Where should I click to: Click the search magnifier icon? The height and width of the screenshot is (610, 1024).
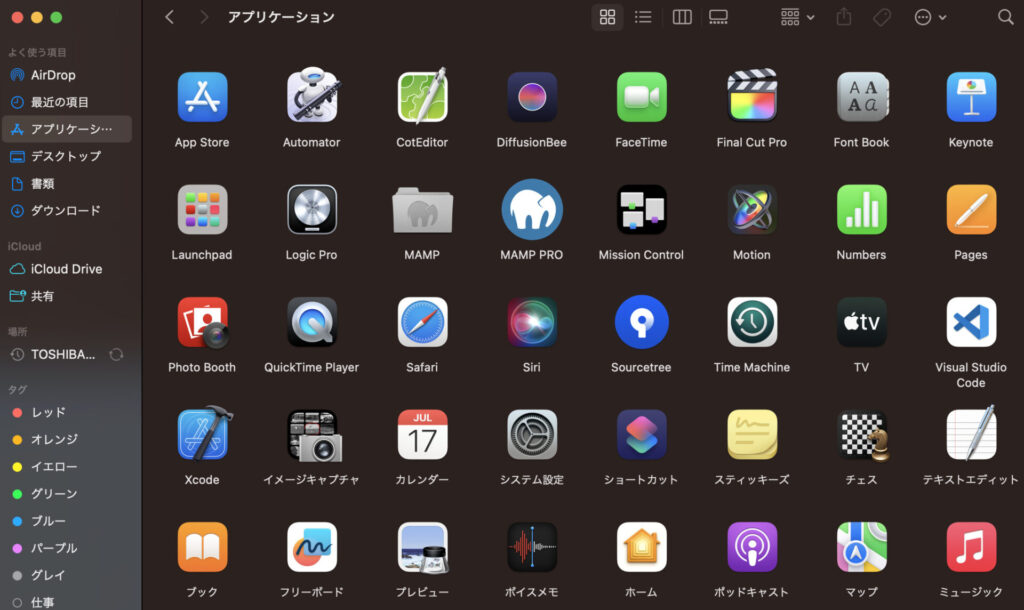click(1005, 17)
